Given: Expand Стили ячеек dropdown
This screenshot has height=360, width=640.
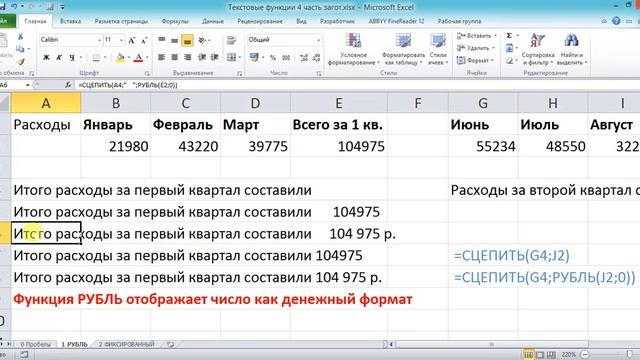Looking at the screenshot, I should coord(438,50).
